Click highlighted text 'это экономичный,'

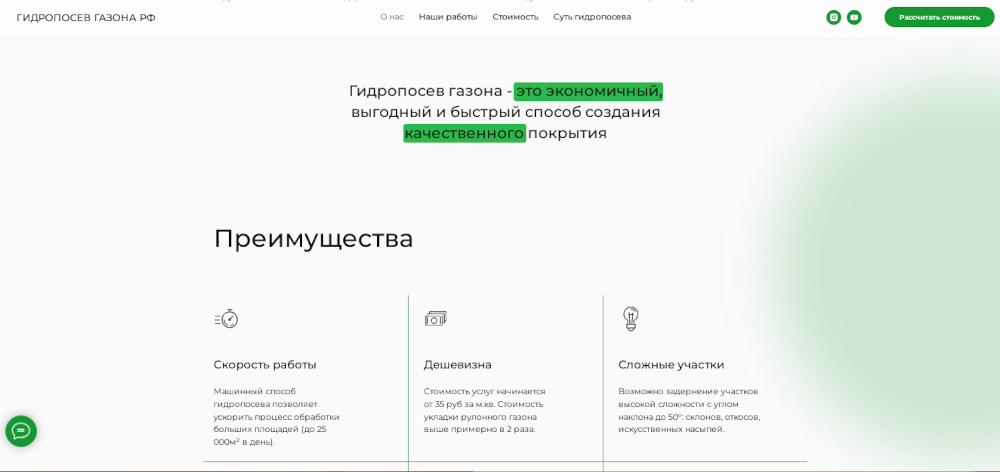pyautogui.click(x=589, y=91)
